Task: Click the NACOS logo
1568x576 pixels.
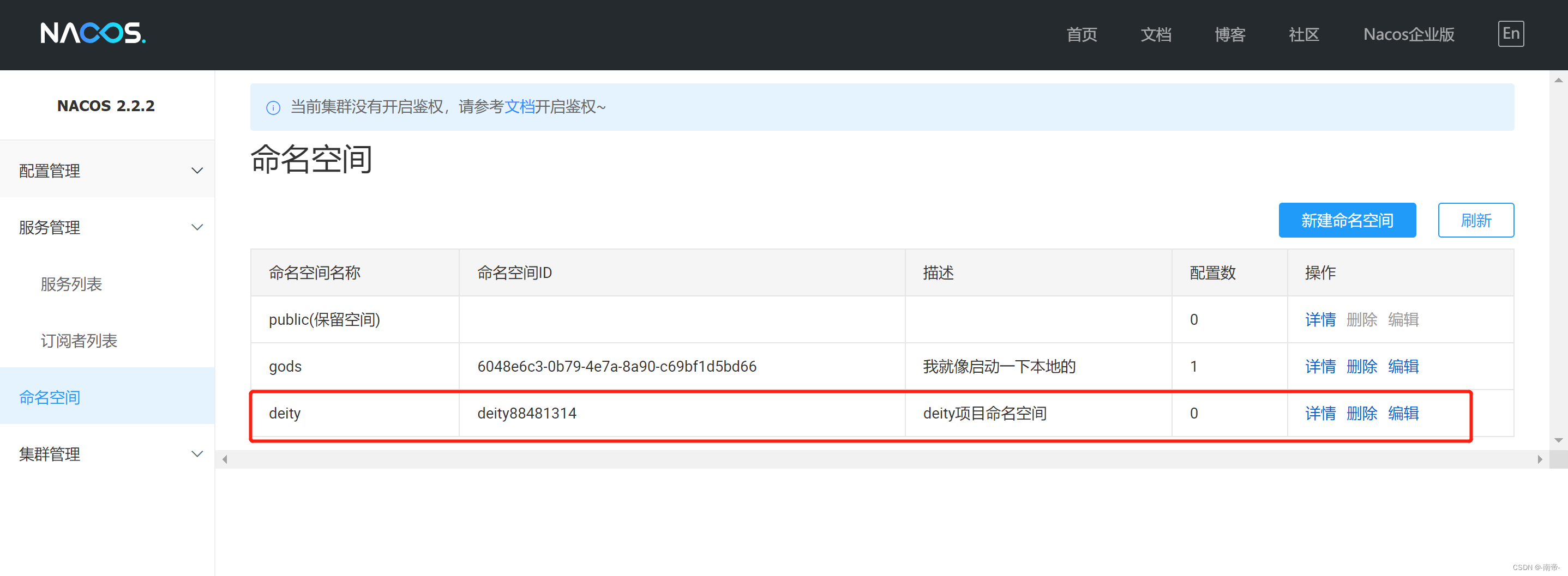Action: pyautogui.click(x=93, y=33)
